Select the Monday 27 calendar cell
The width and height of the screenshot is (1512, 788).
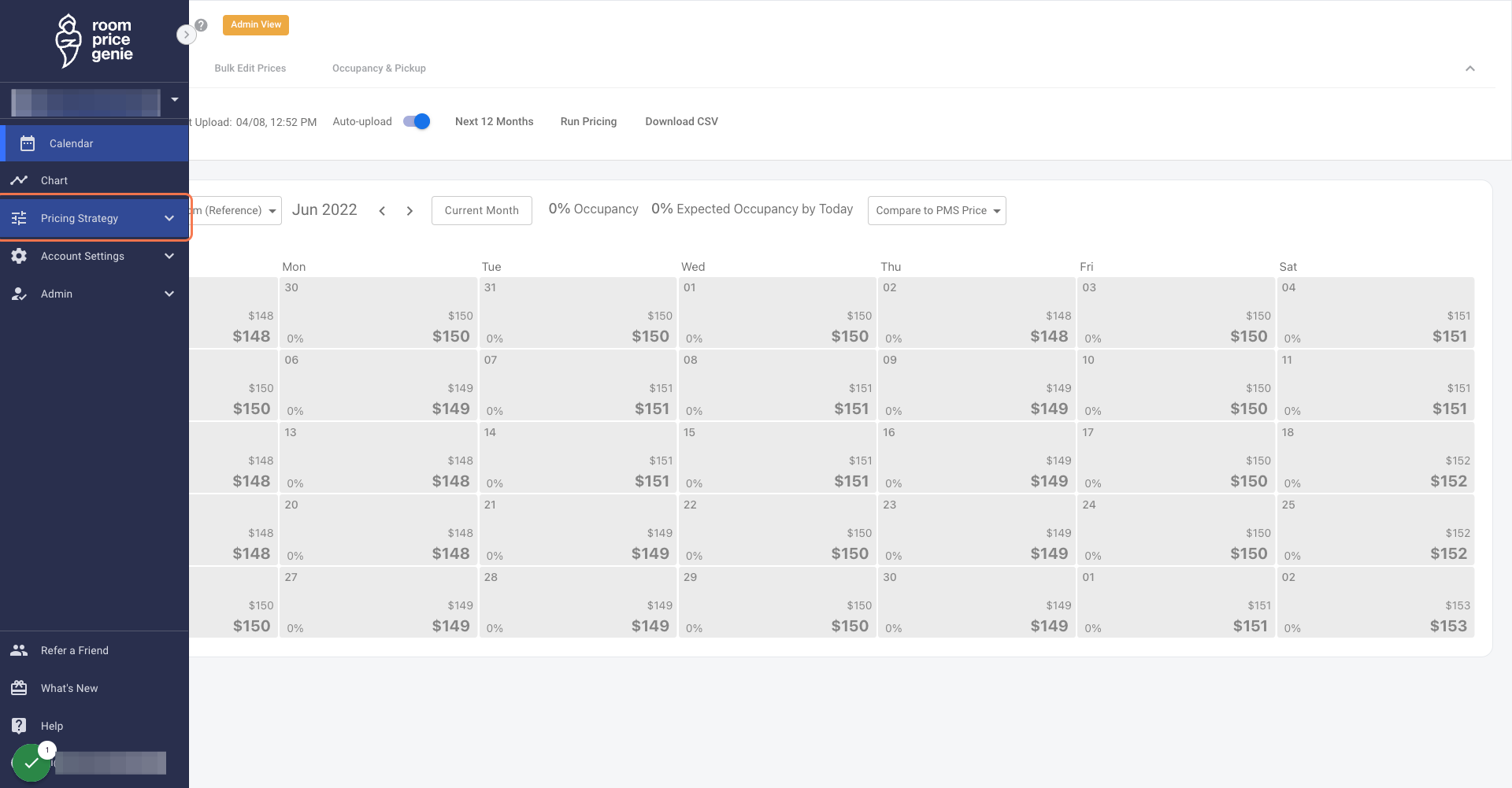coord(378,602)
